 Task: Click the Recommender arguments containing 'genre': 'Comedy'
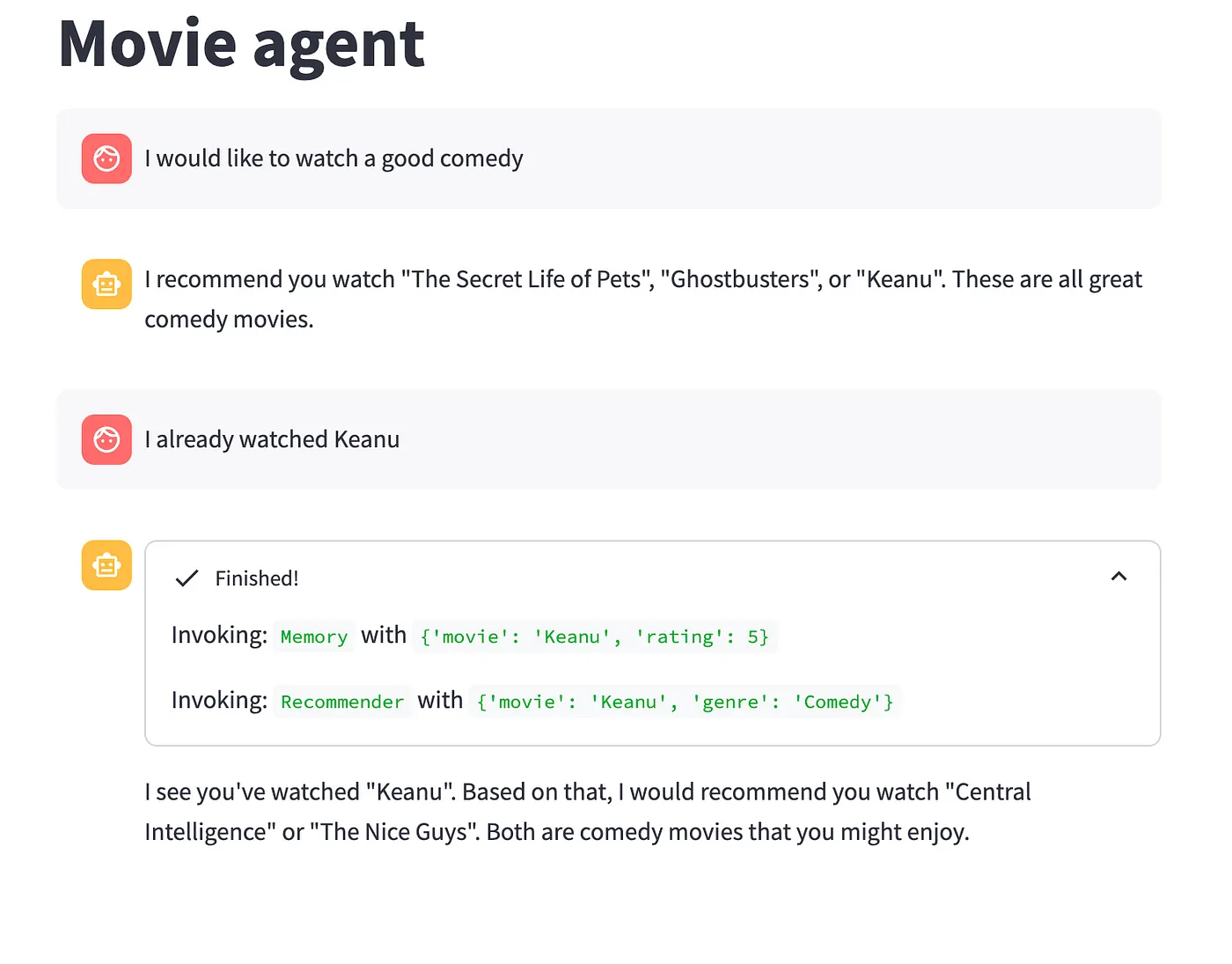point(685,702)
